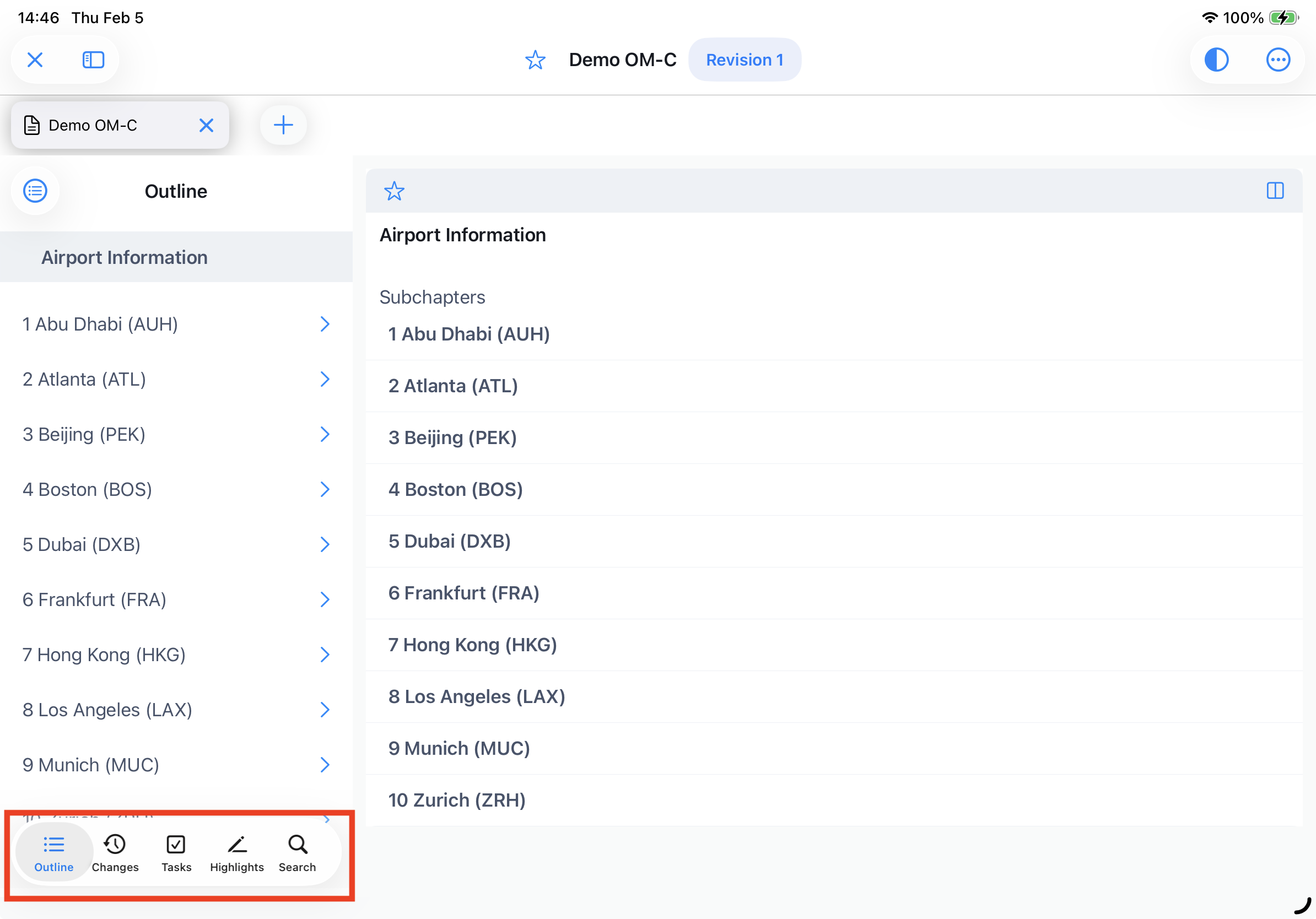Screen dimensions: 1316x919
Task: Close the Demo OM-C tab
Action: pyautogui.click(x=206, y=125)
